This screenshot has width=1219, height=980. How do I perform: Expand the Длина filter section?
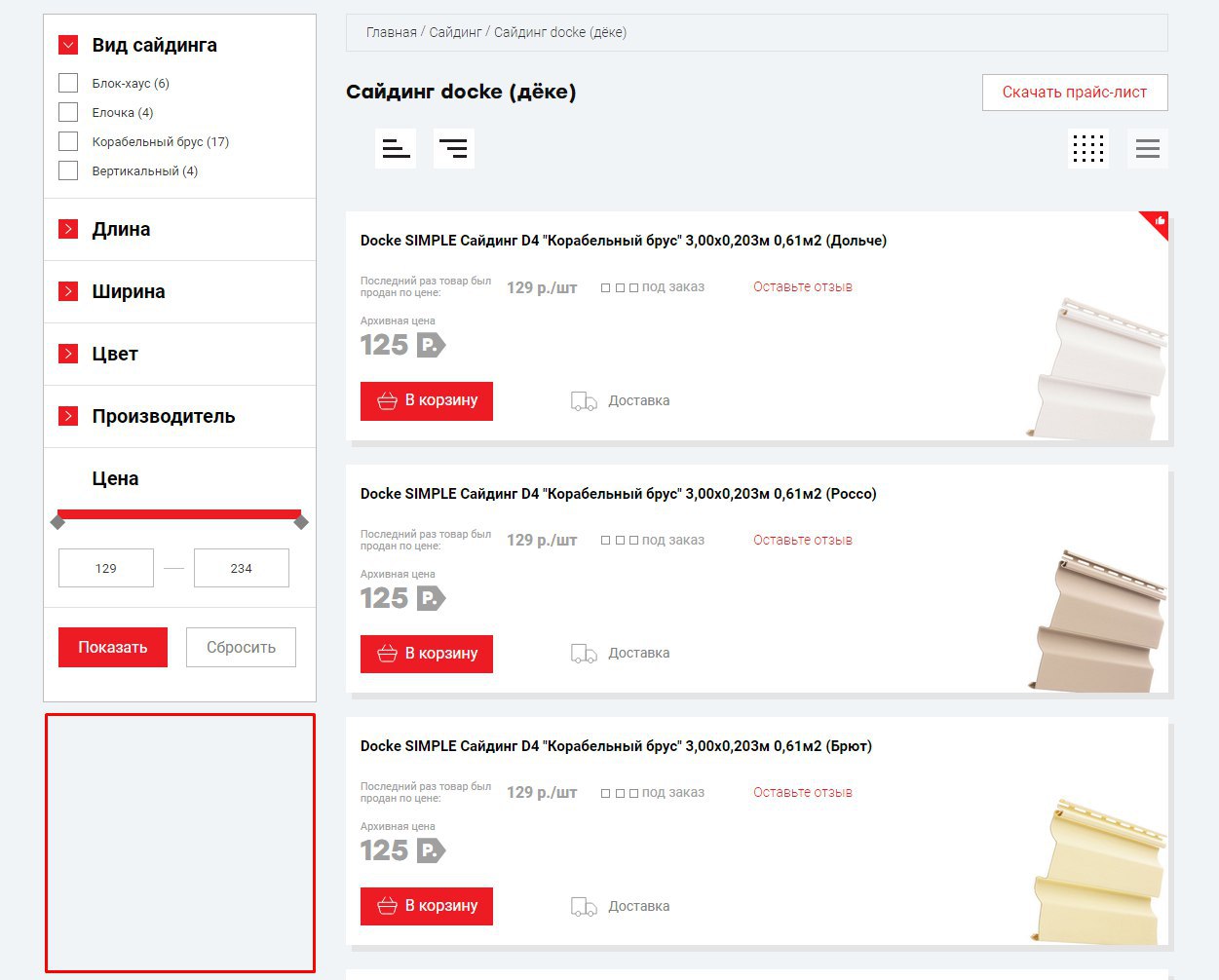click(68, 229)
